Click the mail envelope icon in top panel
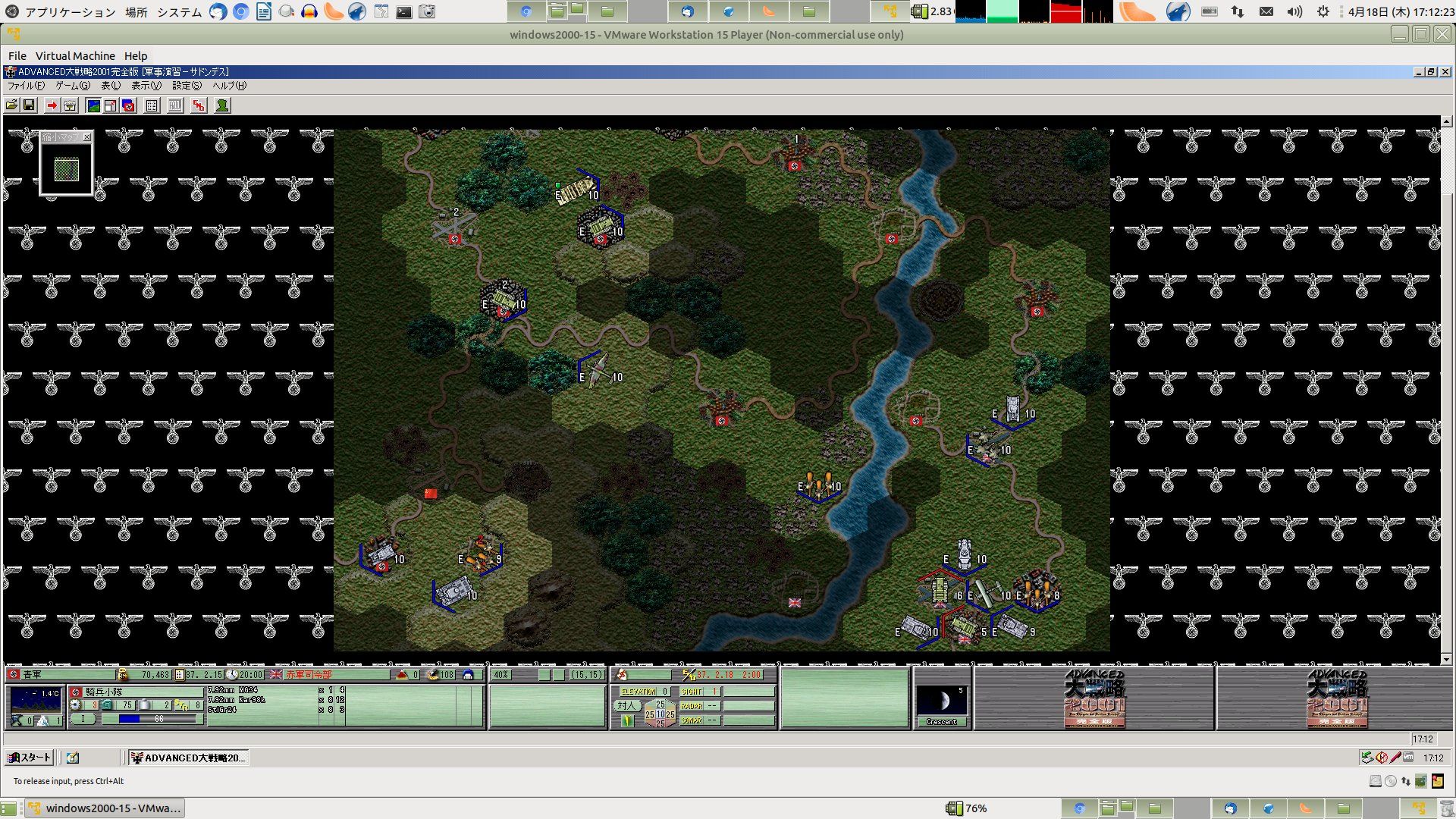 coord(1266,12)
